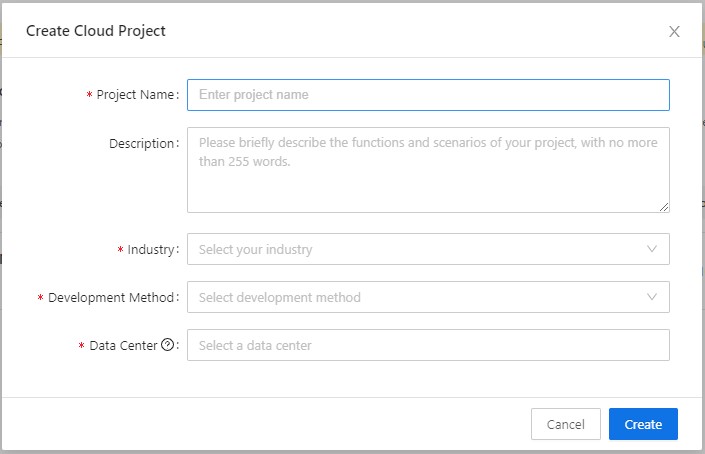Screen dimensions: 705x454
Task: Click the 'Development Method' field label
Action: point(112,297)
